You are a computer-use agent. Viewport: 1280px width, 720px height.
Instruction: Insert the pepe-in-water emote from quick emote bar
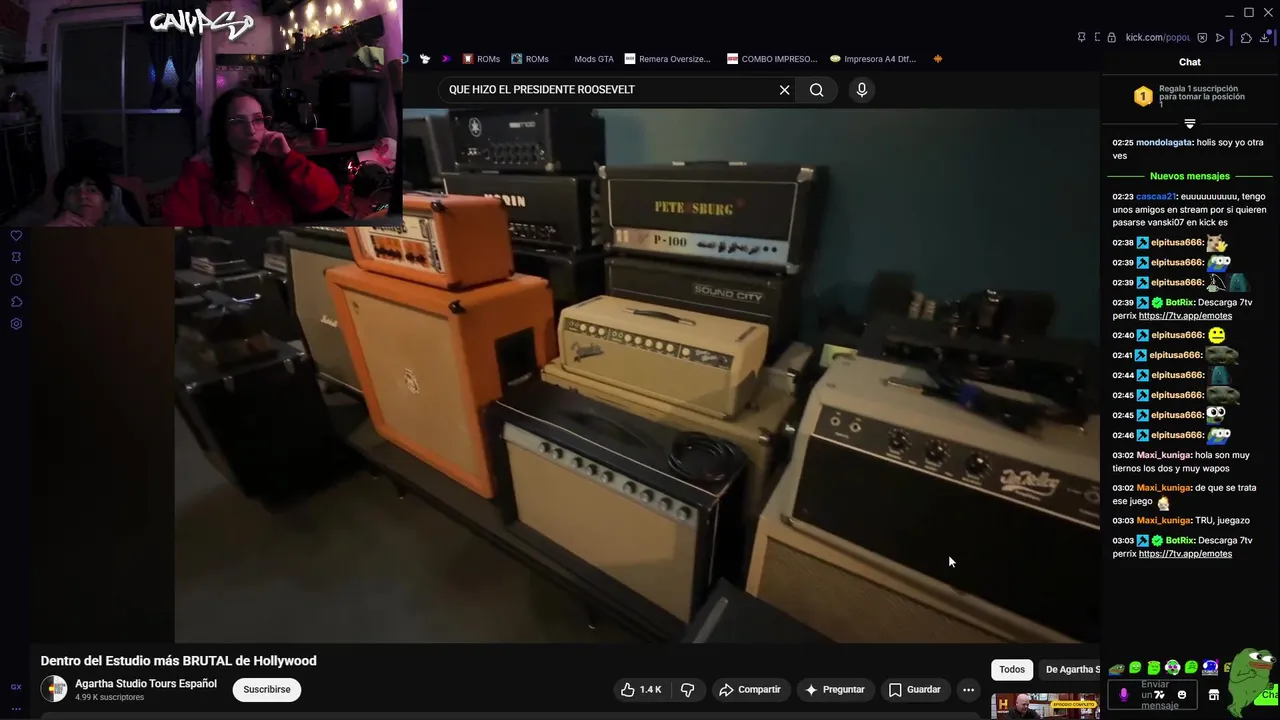(x=1117, y=668)
